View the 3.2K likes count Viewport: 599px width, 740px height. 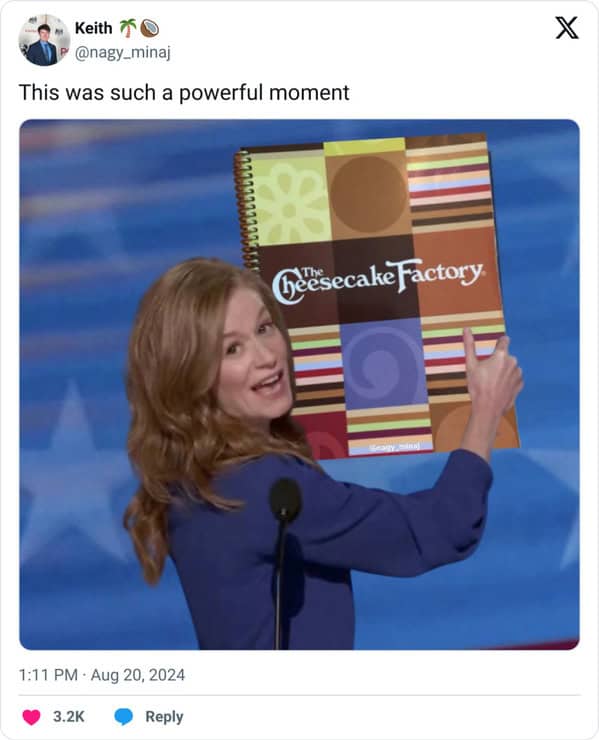point(68,716)
